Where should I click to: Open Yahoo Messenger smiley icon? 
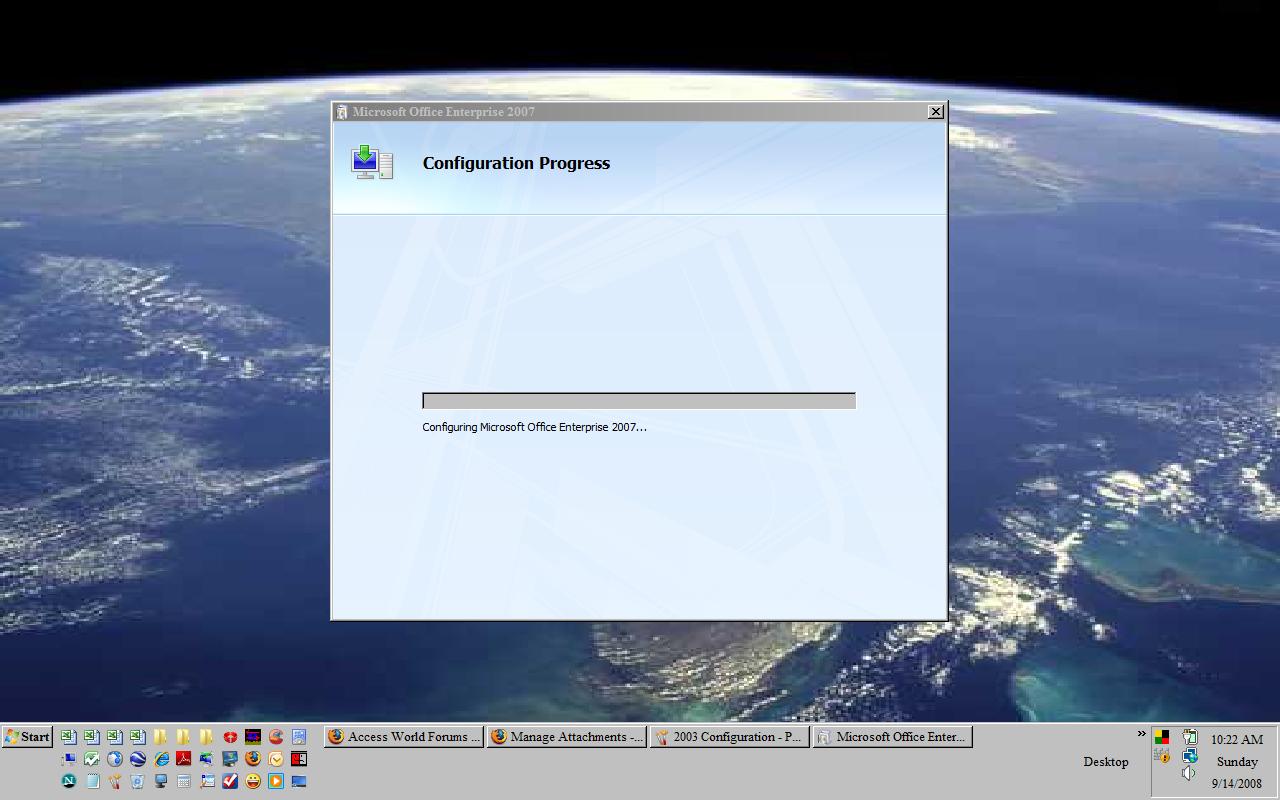coord(253,781)
